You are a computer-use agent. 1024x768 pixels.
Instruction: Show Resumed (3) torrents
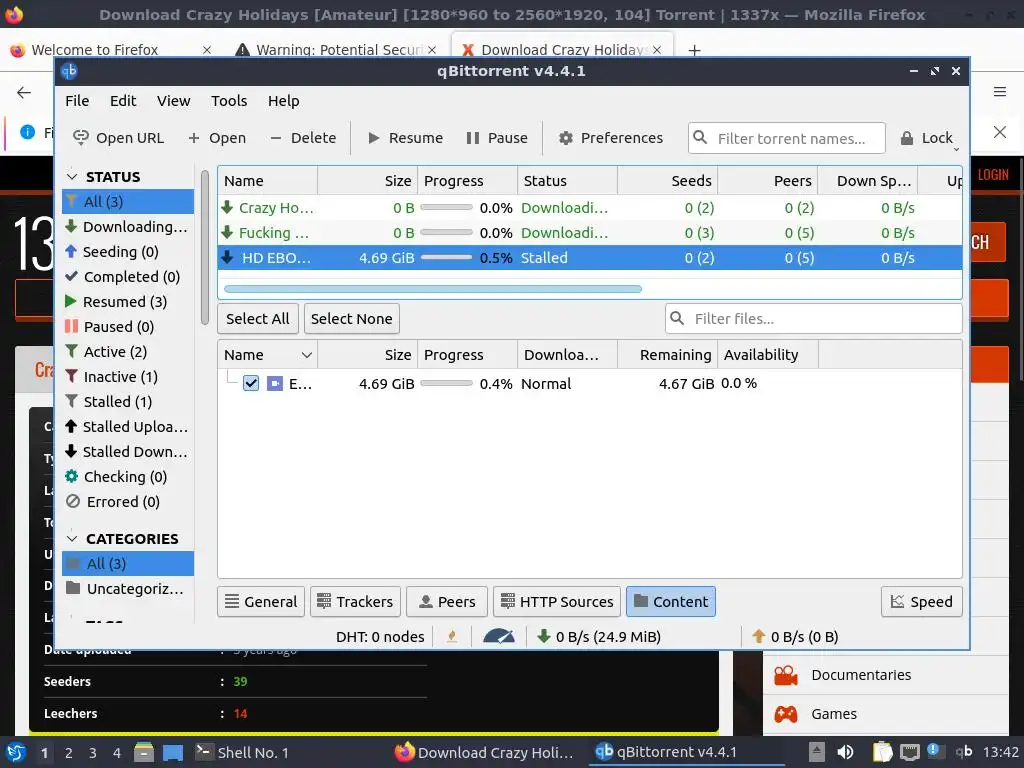[x=128, y=302]
